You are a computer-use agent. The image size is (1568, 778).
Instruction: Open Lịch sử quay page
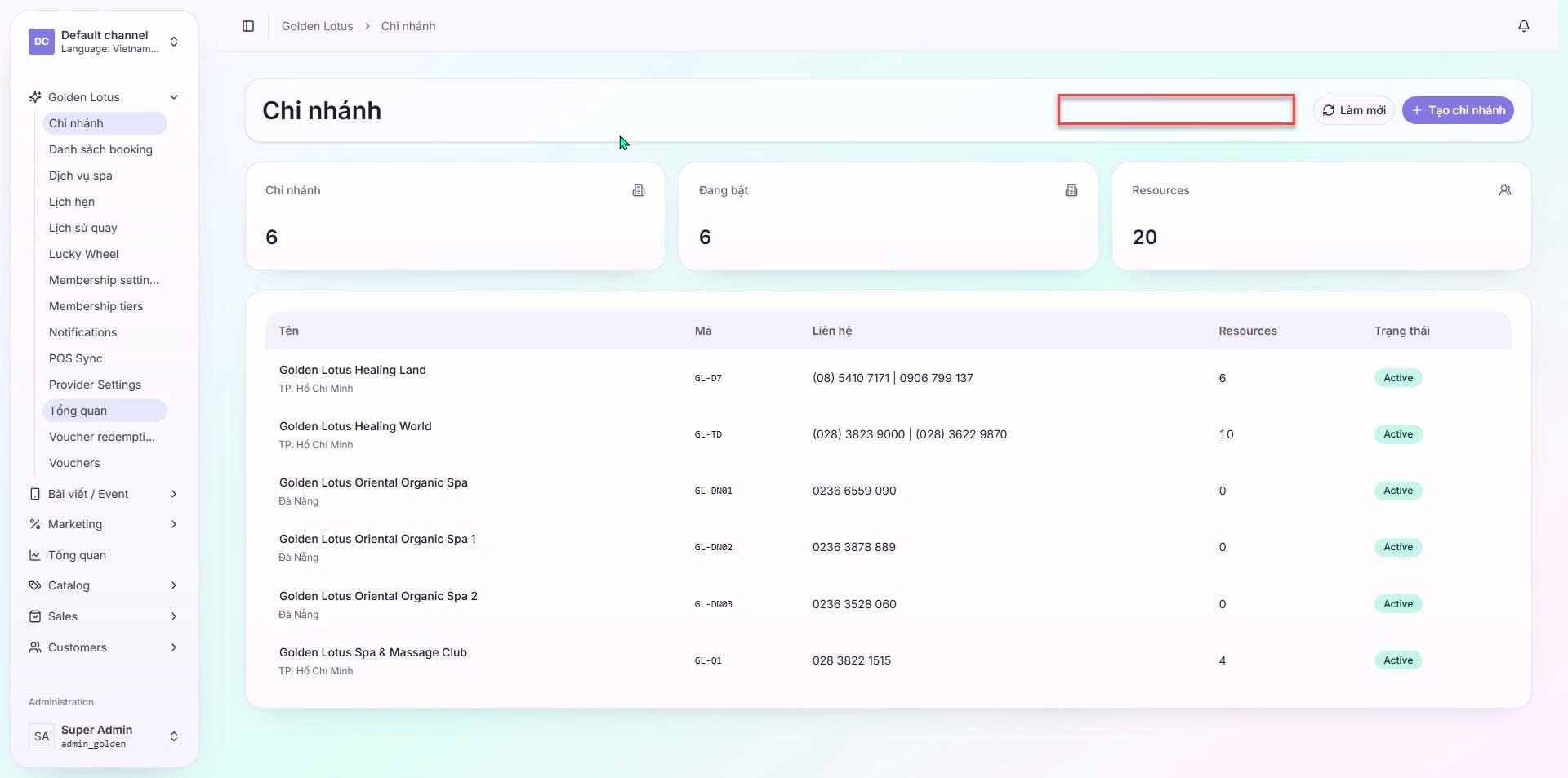pyautogui.click(x=105, y=228)
